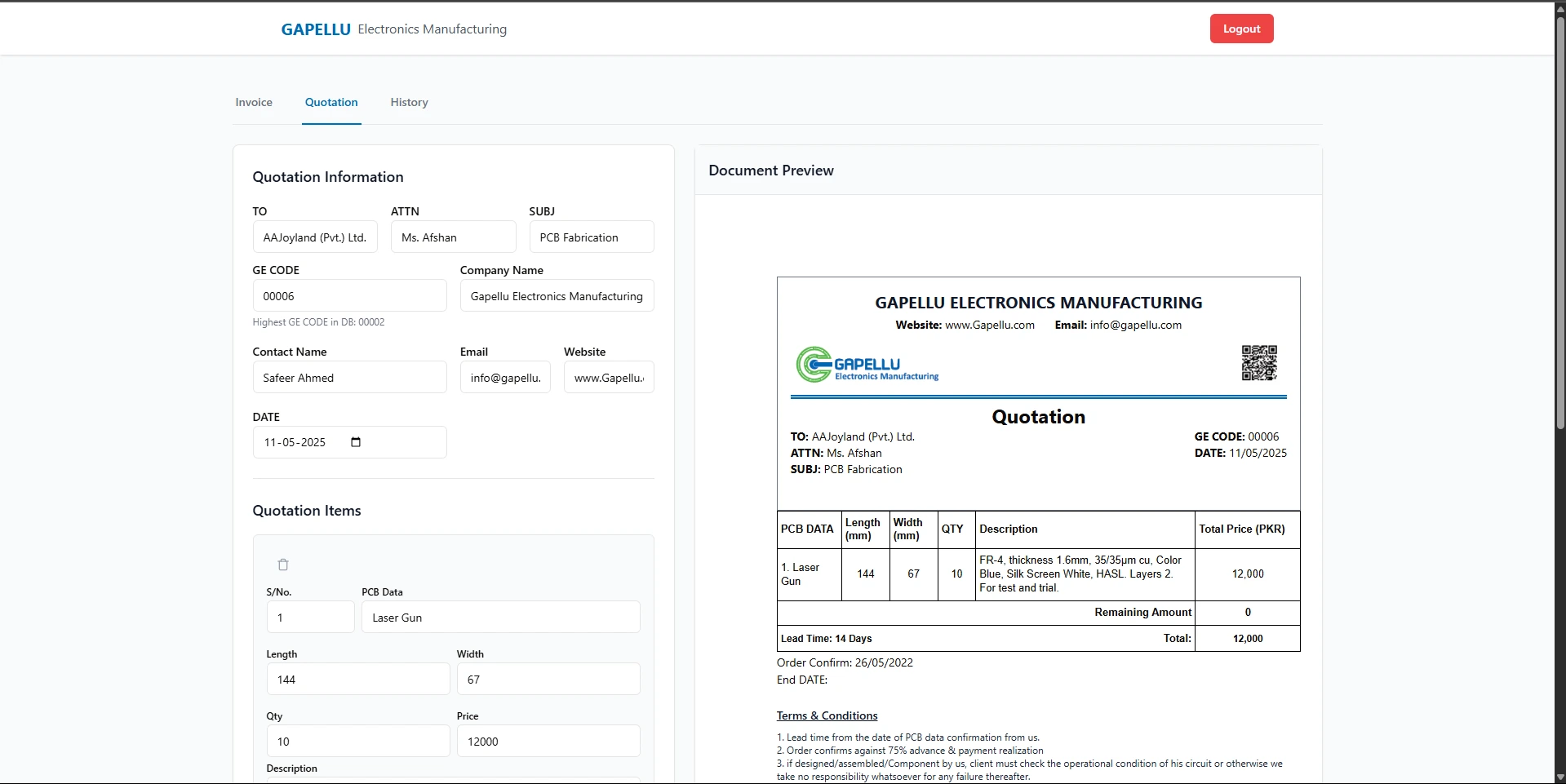
Task: Click the Website input field
Action: pyautogui.click(x=609, y=378)
